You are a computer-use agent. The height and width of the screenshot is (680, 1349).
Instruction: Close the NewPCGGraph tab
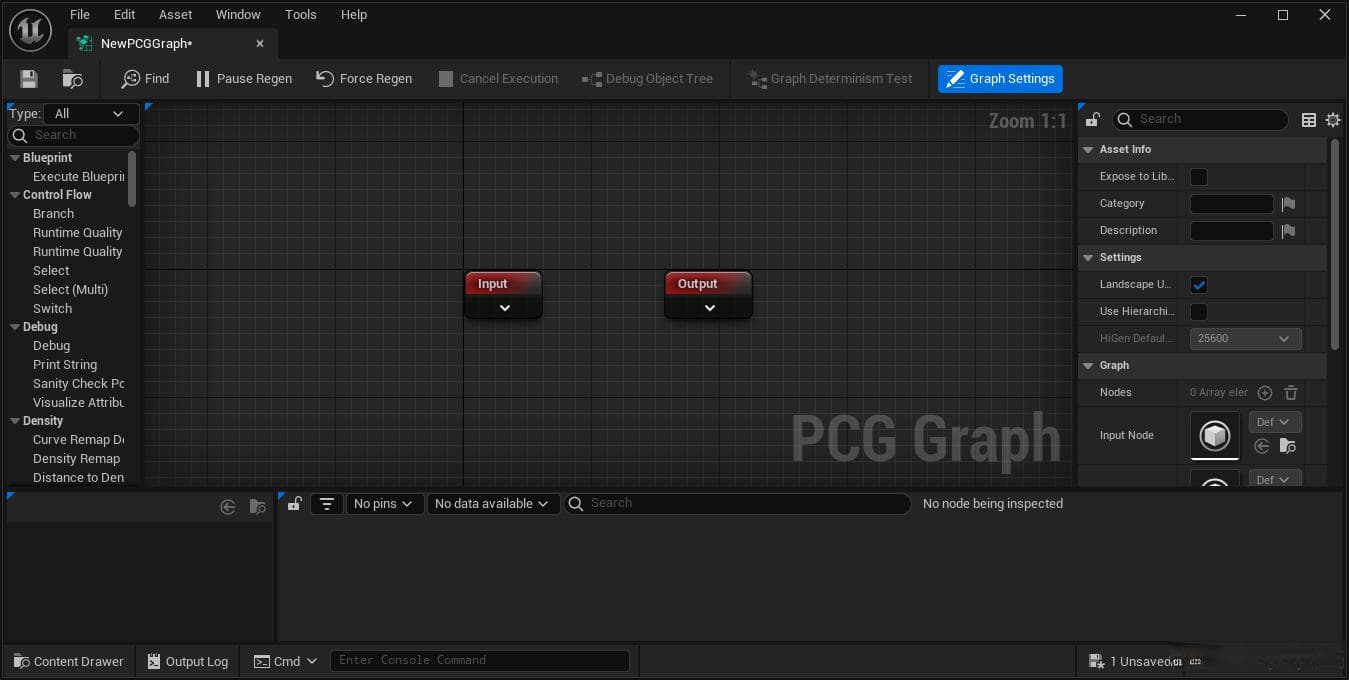coord(260,43)
